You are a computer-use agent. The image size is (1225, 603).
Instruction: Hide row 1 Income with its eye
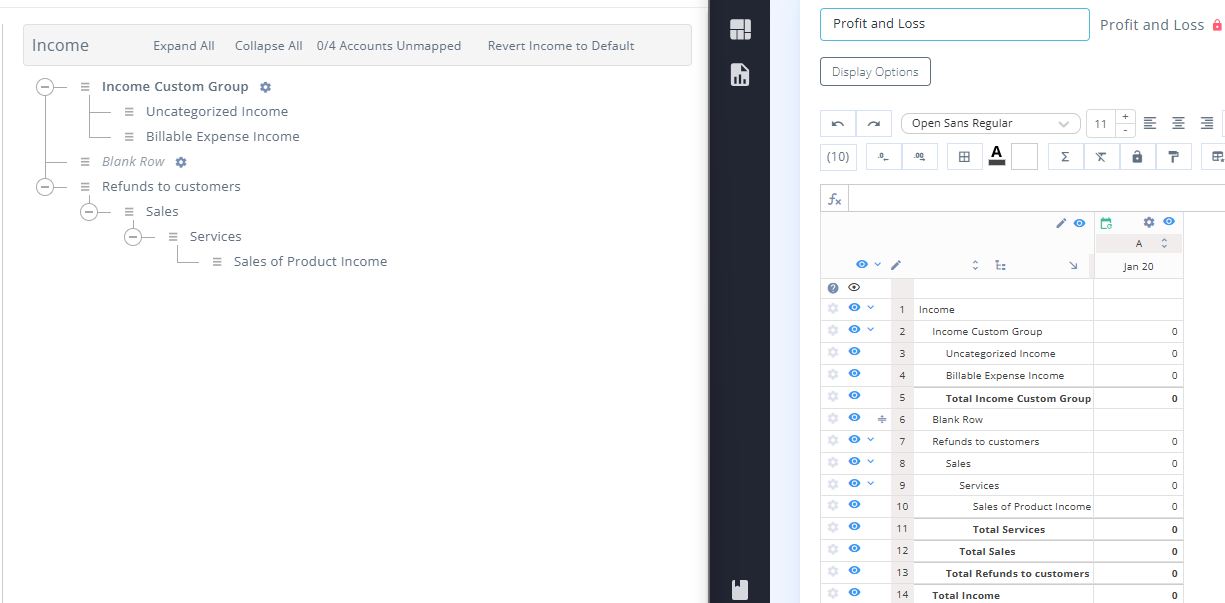point(855,308)
